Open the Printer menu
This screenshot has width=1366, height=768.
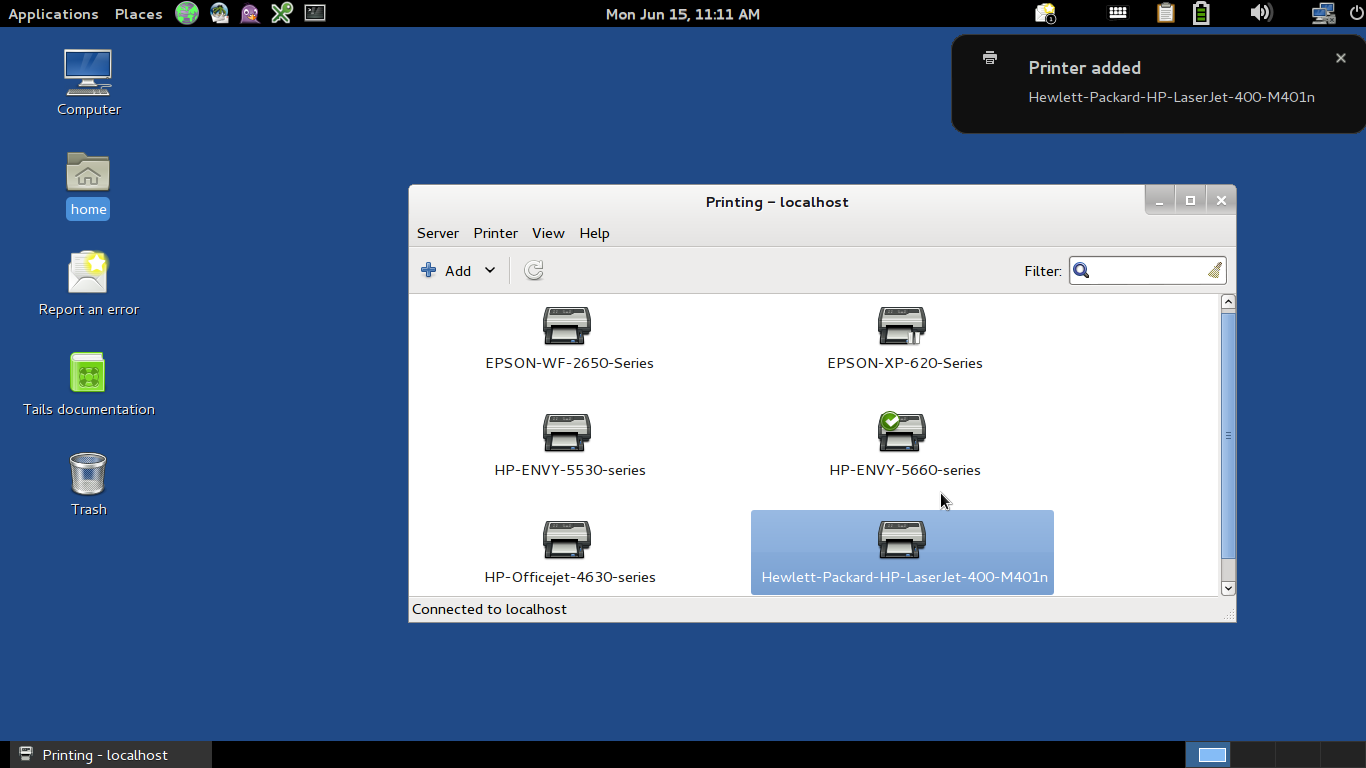pyautogui.click(x=496, y=233)
